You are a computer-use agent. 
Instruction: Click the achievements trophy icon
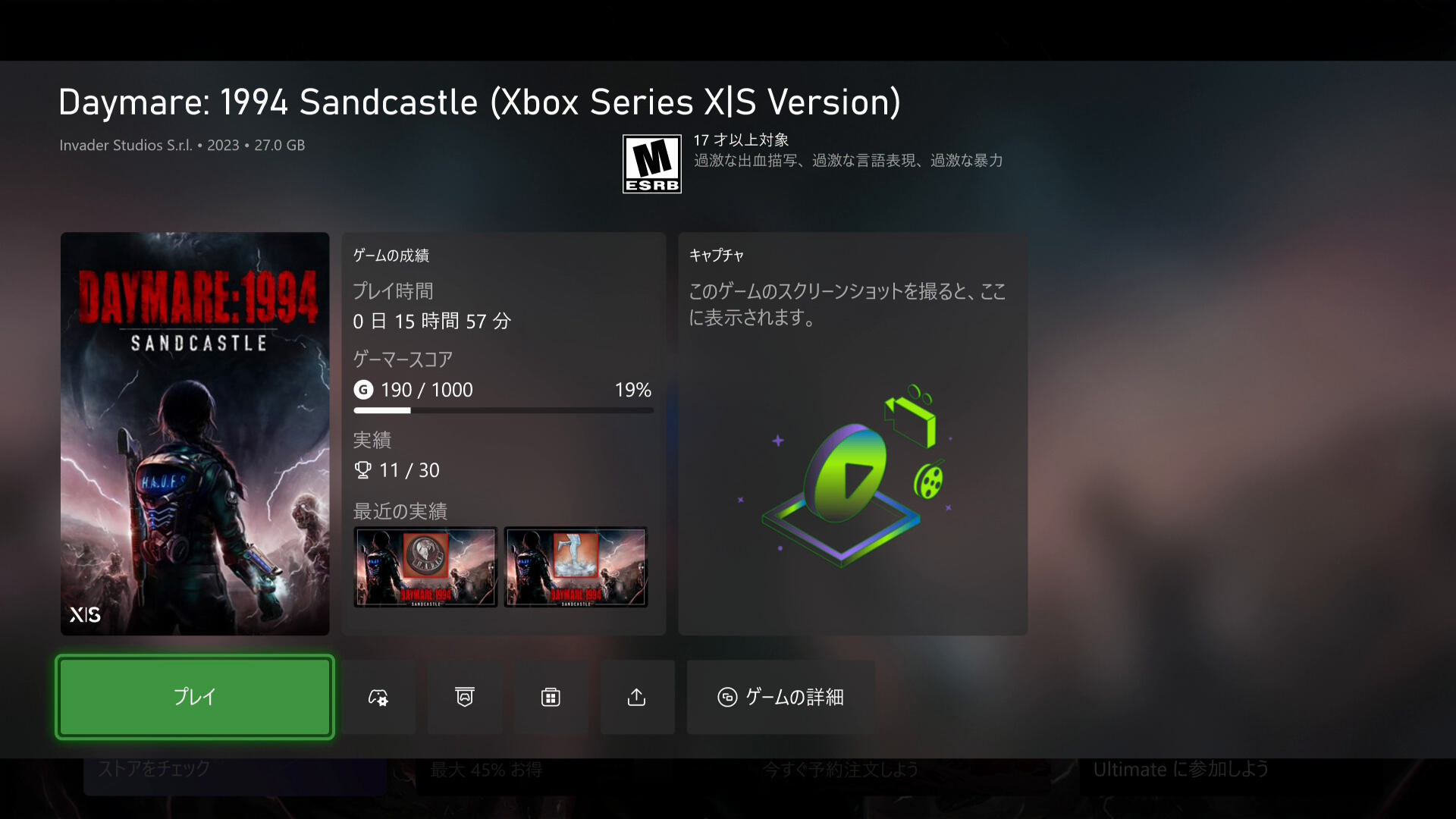click(x=363, y=470)
